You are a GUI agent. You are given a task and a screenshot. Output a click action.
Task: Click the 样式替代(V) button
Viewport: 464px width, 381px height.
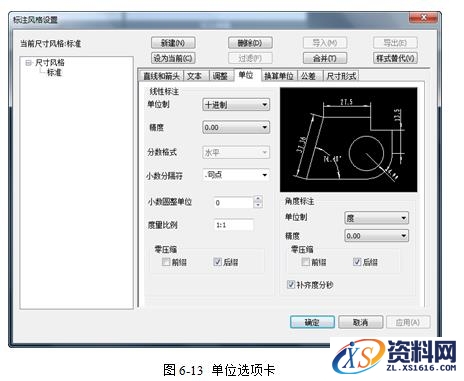[x=395, y=58]
